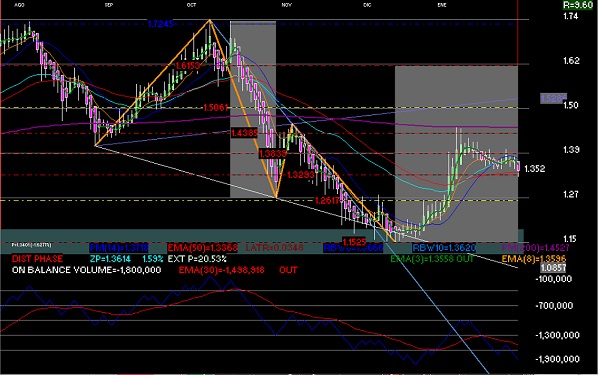
Task: Click the 1.0857 highlighted price tag
Action: click(x=553, y=267)
